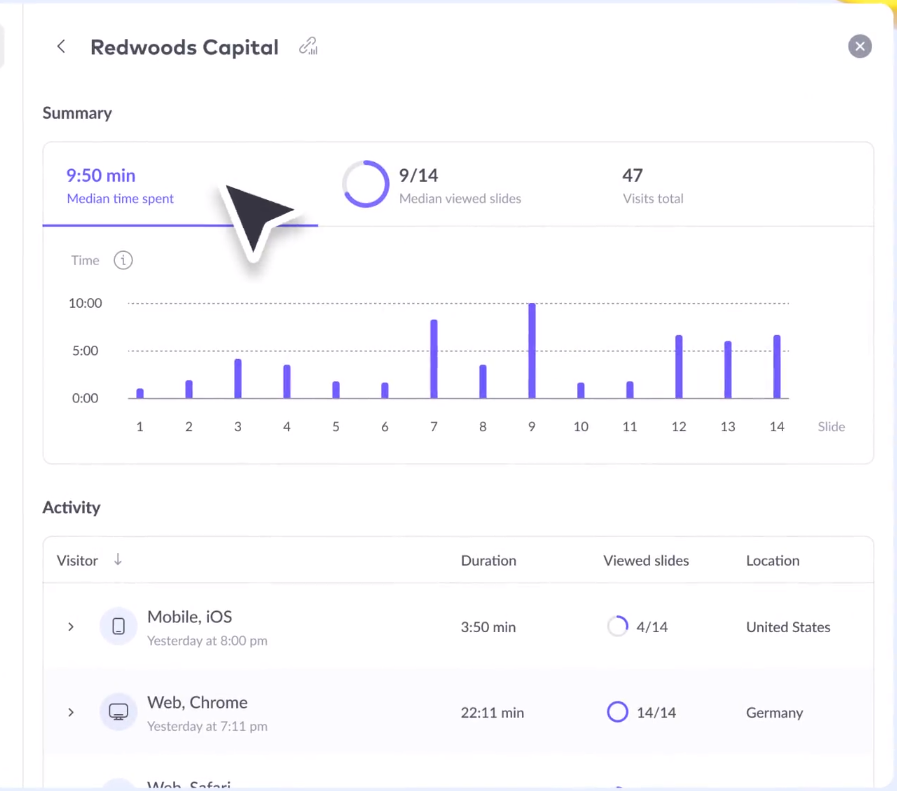The height and width of the screenshot is (791, 897).
Task: Click the Visitor sort arrow icon
Action: (x=118, y=560)
